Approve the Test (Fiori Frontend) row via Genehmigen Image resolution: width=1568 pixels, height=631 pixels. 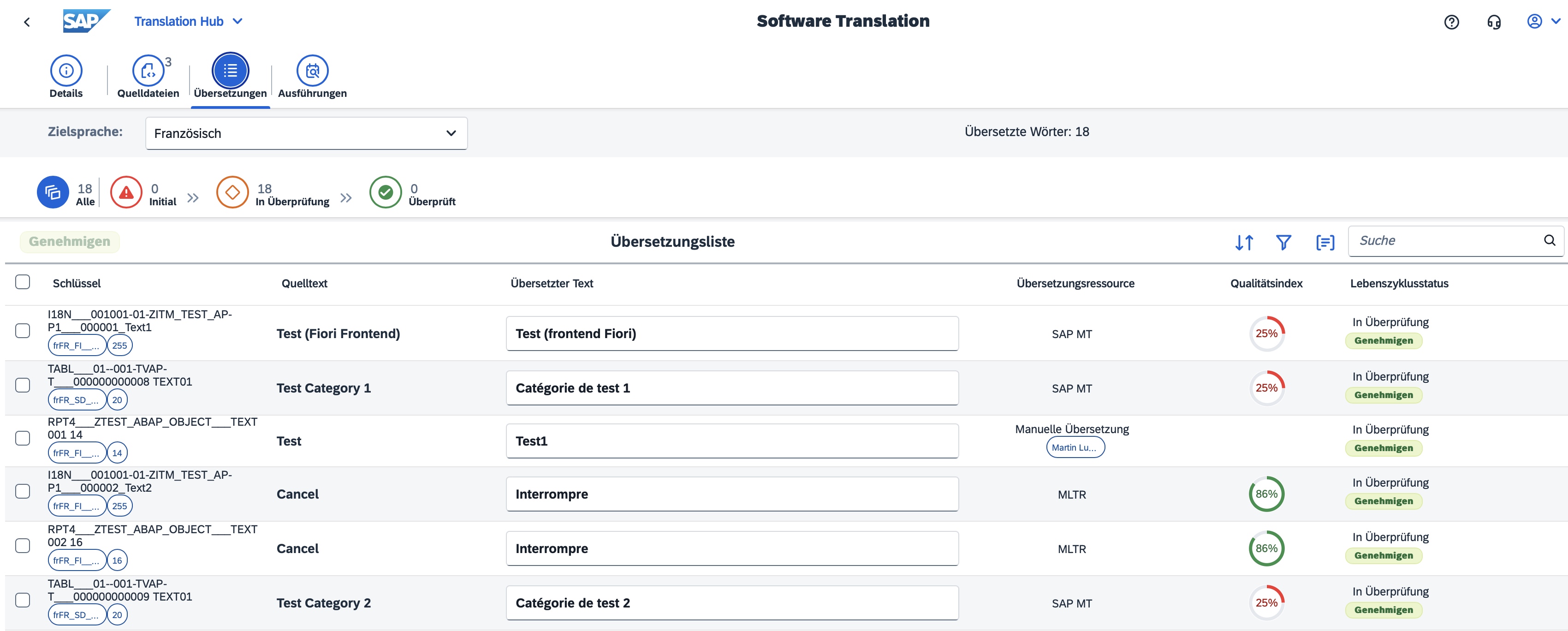[x=1384, y=340]
